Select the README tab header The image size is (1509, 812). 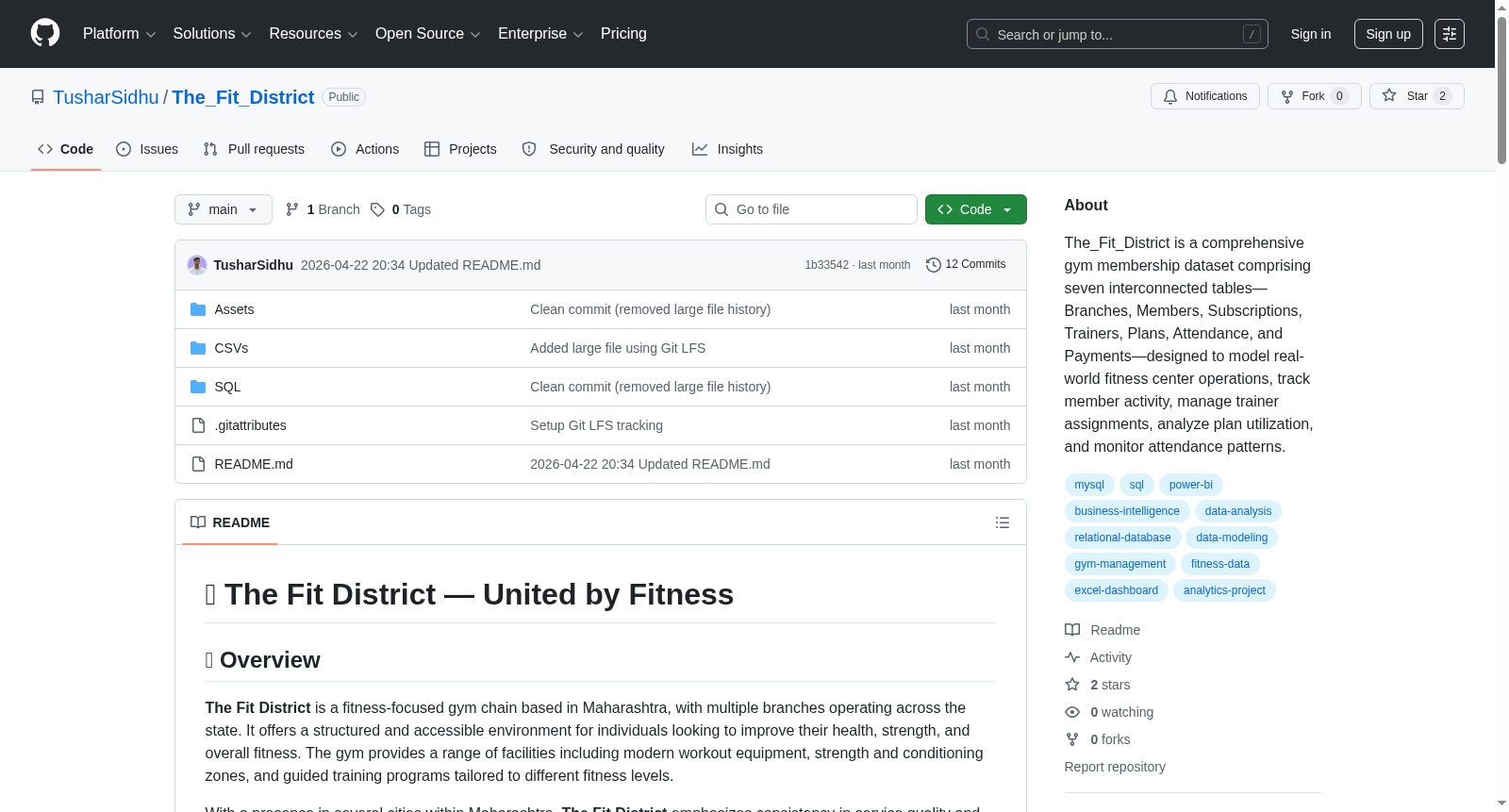230,522
